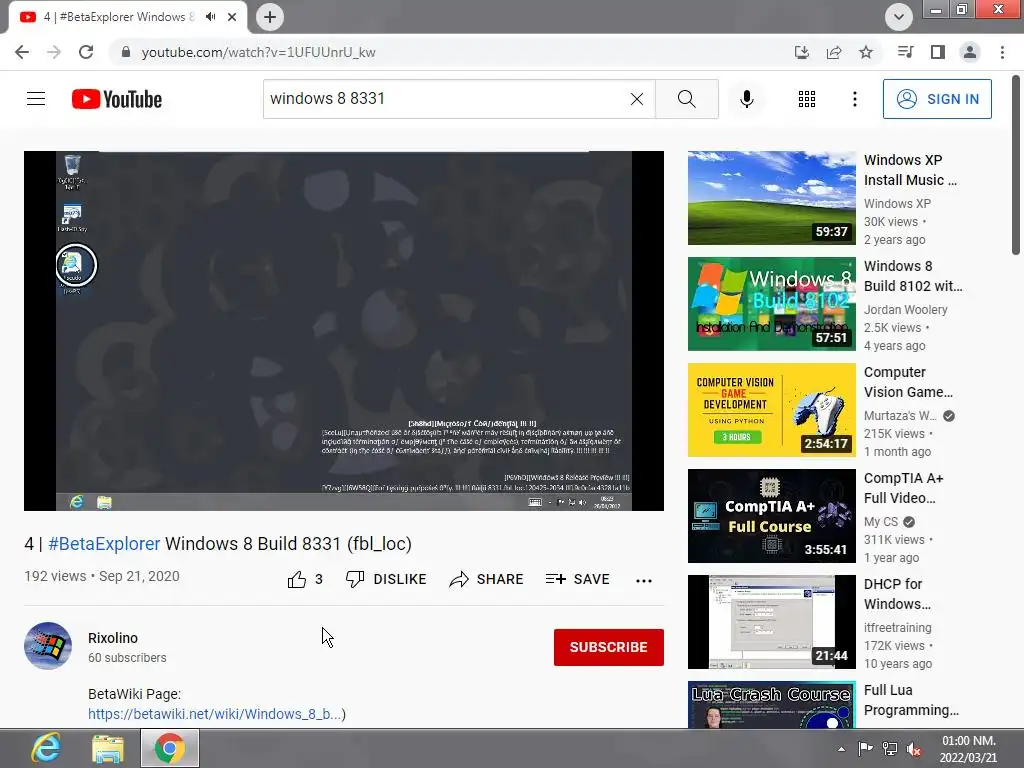Open the Rixolino channel name
1024x768 pixels.
point(113,638)
